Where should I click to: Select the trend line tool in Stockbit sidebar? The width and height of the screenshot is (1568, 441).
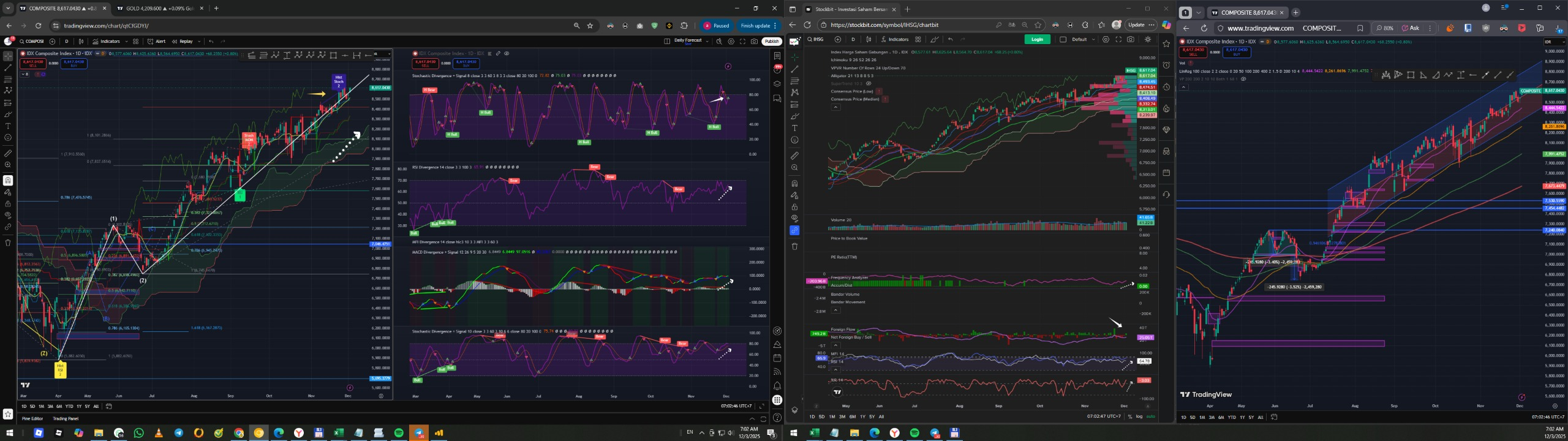(x=794, y=69)
